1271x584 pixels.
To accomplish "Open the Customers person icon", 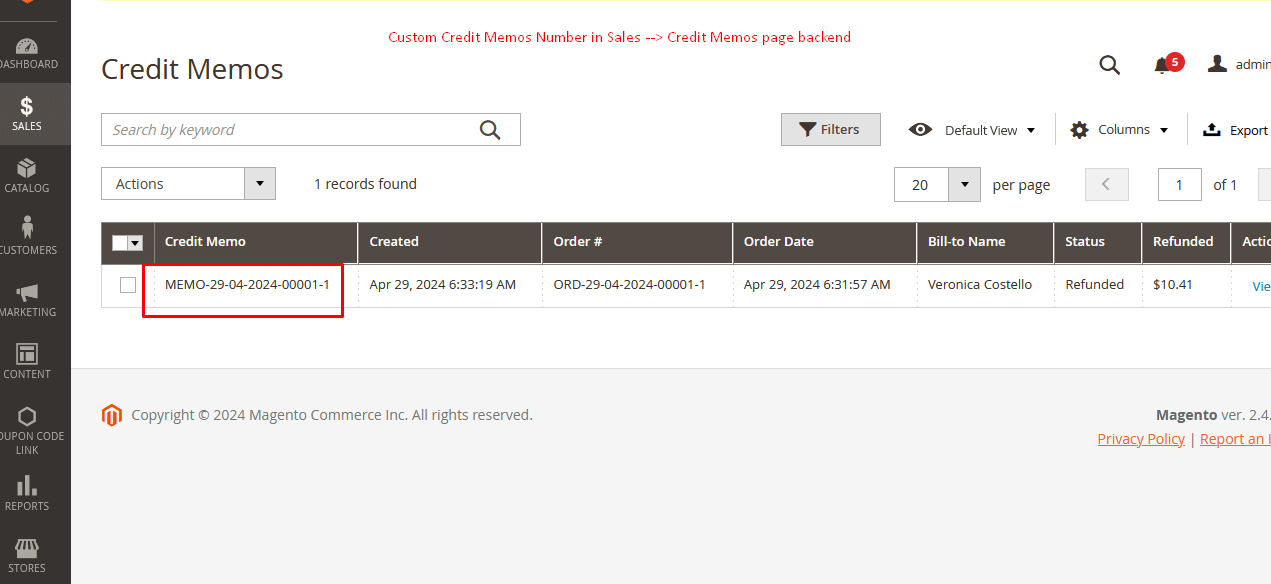I will pyautogui.click(x=27, y=236).
